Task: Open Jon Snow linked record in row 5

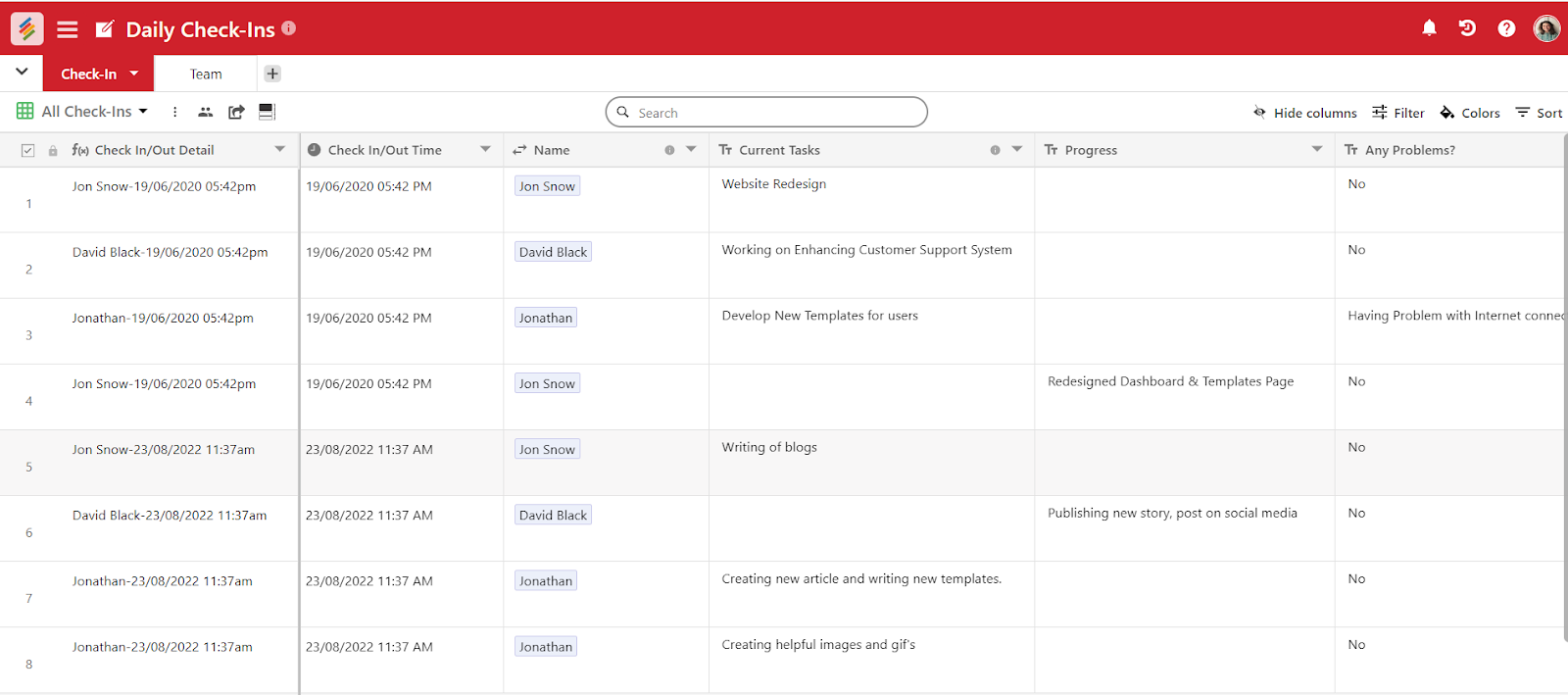Action: click(x=547, y=449)
